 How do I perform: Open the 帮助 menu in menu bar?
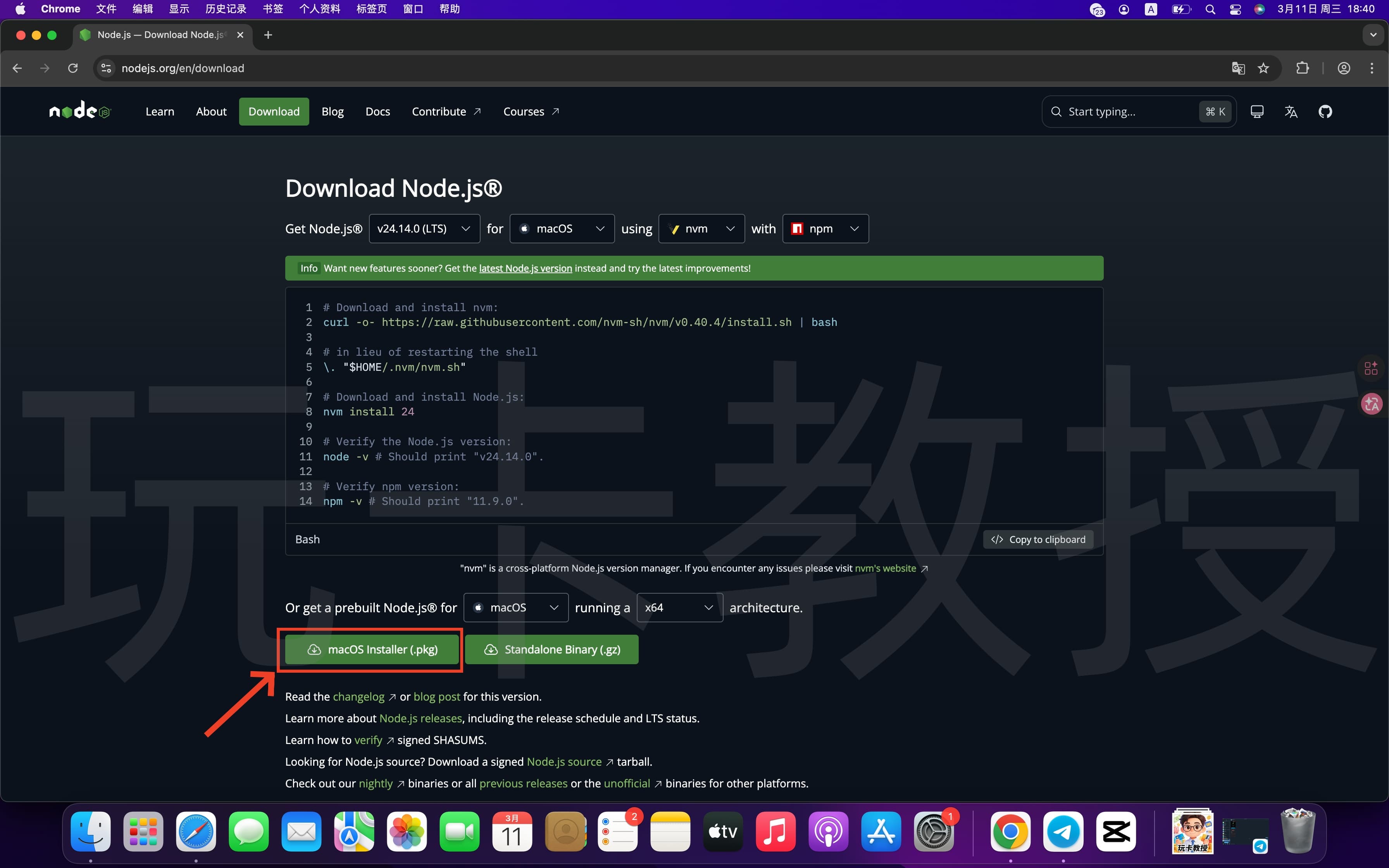click(450, 9)
